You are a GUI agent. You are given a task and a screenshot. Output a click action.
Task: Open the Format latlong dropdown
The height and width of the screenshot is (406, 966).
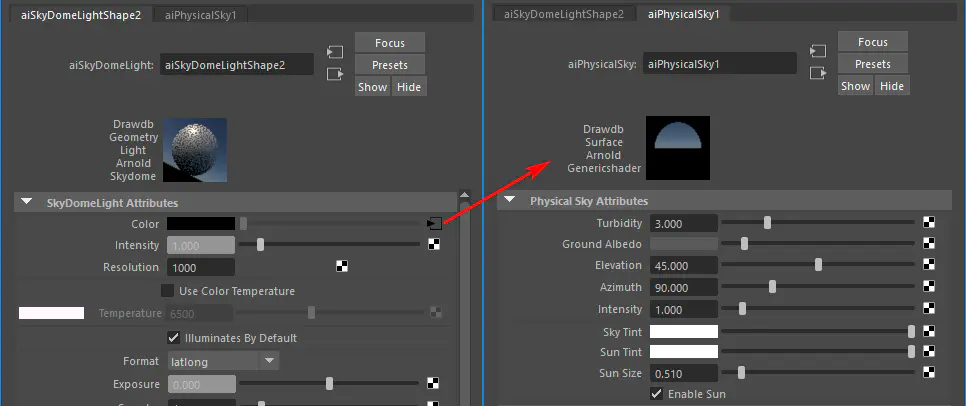pos(222,360)
